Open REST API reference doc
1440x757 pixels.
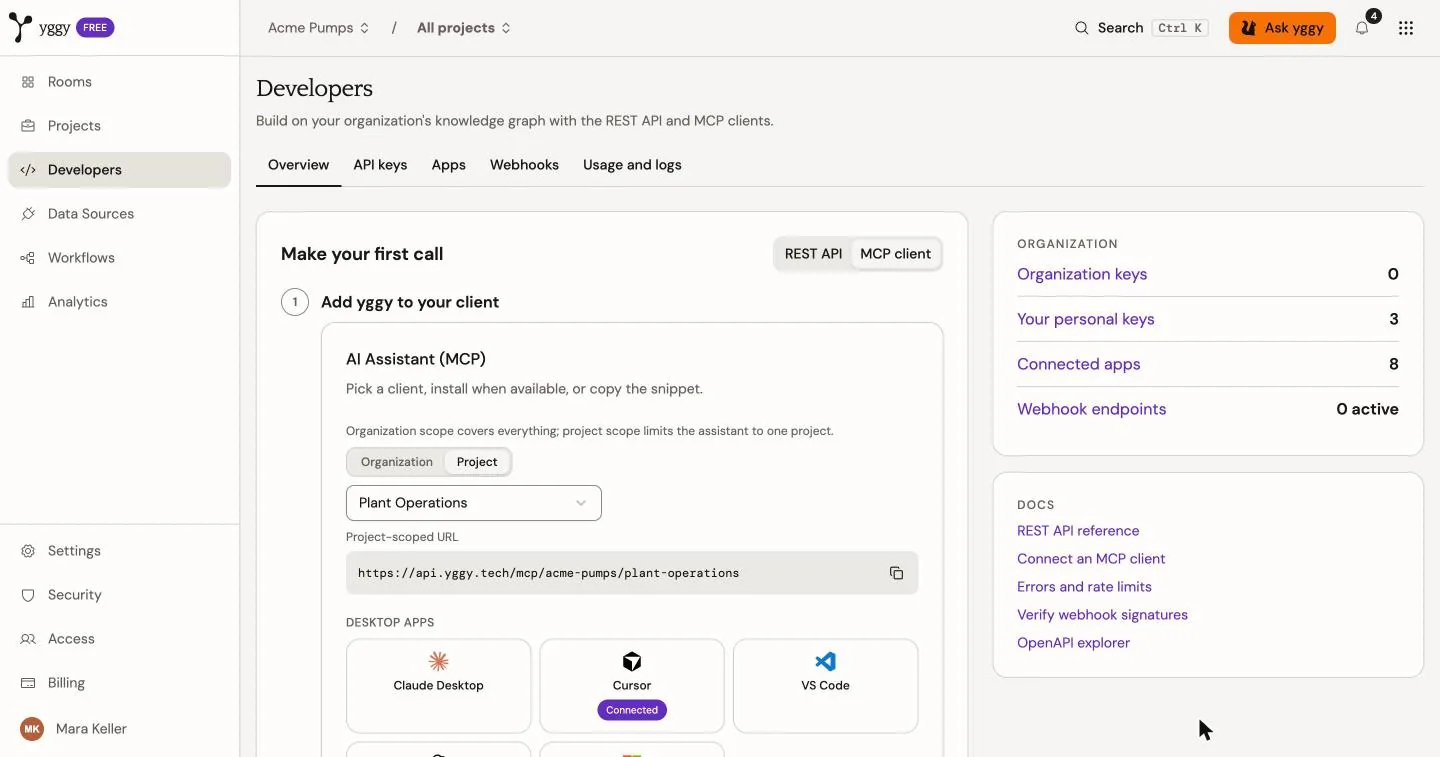pyautogui.click(x=1078, y=531)
